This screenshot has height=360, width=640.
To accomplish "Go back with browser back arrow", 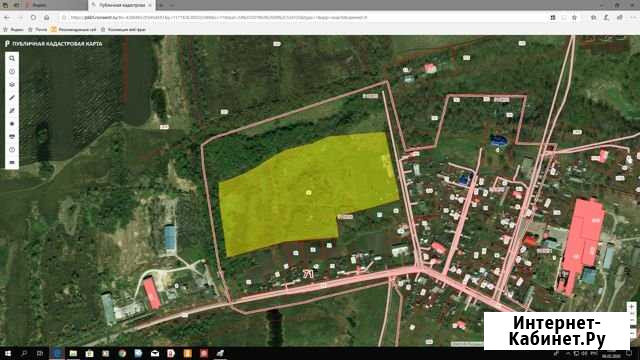I will point(7,18).
